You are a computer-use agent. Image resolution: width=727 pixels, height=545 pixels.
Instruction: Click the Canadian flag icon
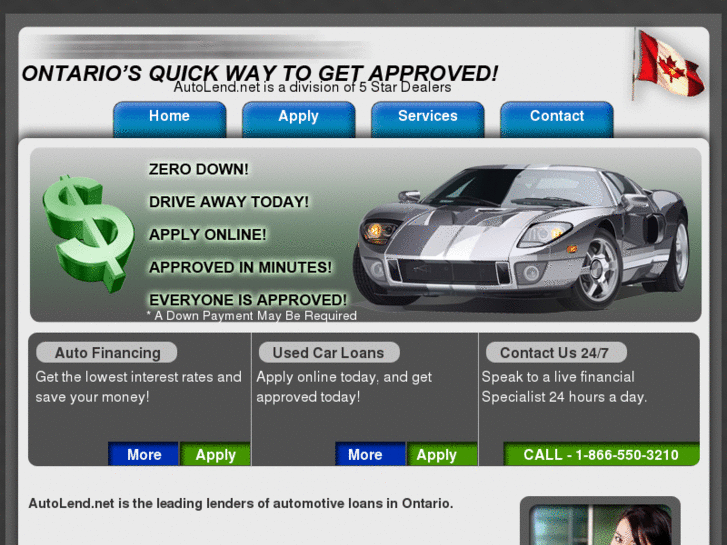point(668,64)
